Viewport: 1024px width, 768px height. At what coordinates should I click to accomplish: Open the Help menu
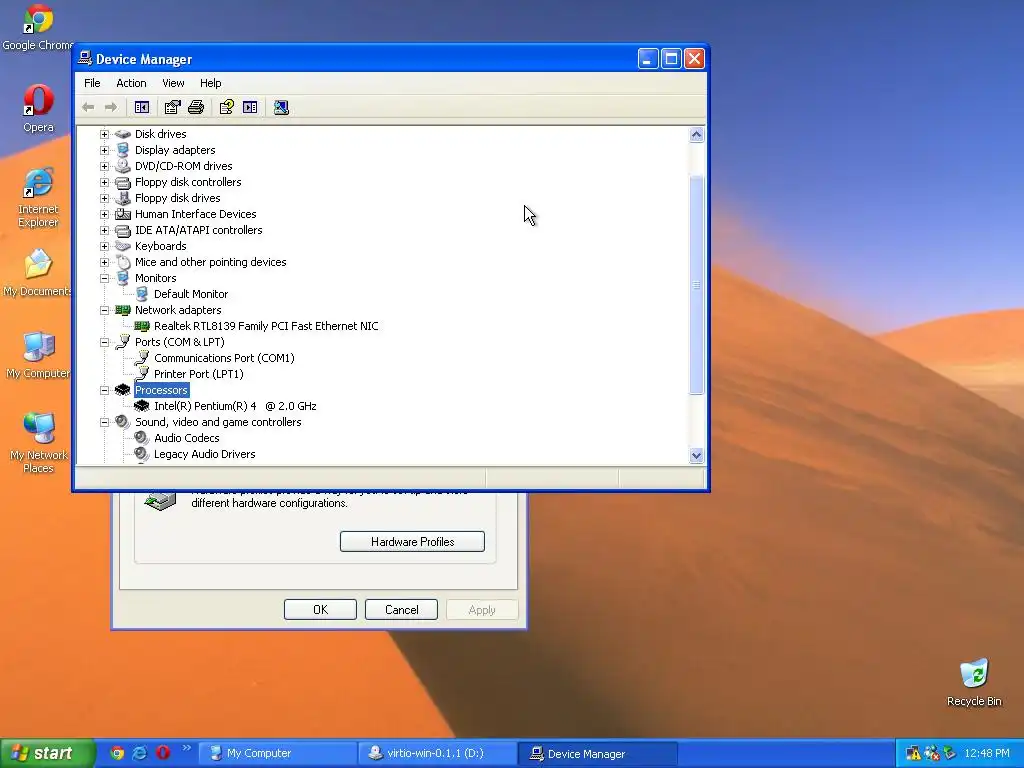[210, 83]
